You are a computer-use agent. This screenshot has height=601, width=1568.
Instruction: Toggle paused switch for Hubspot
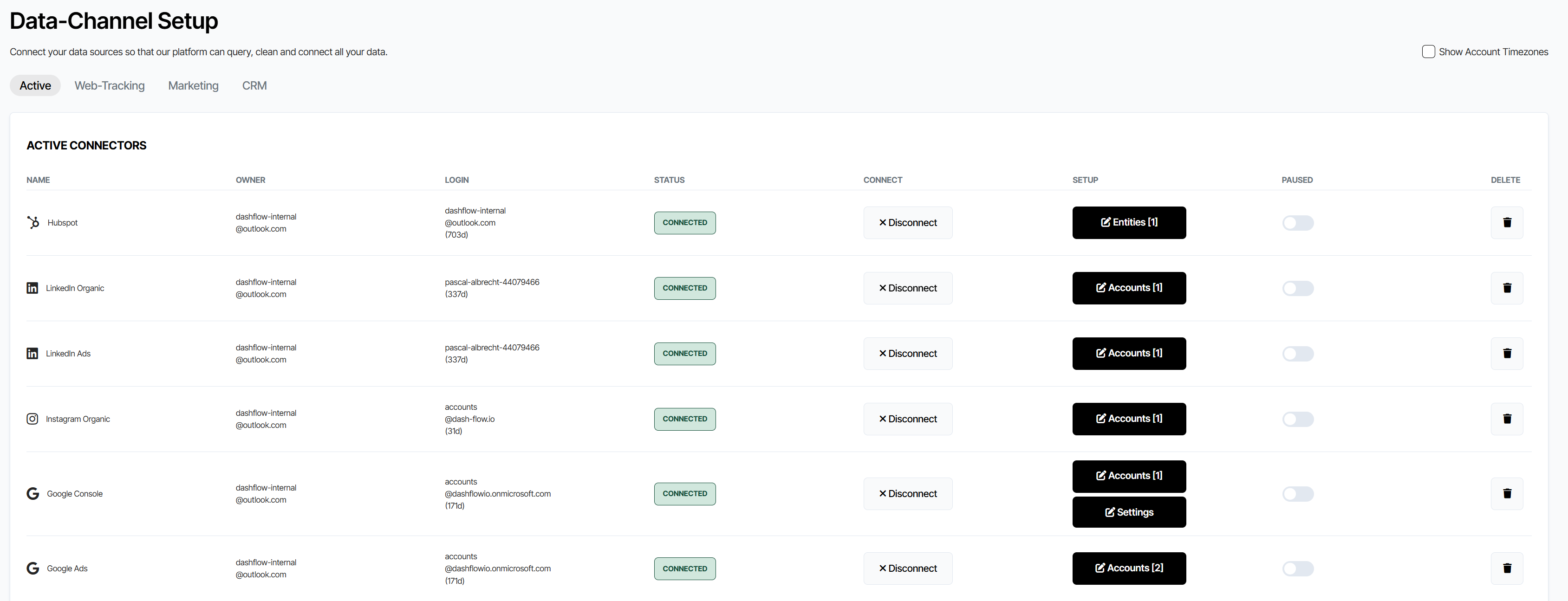[1298, 223]
